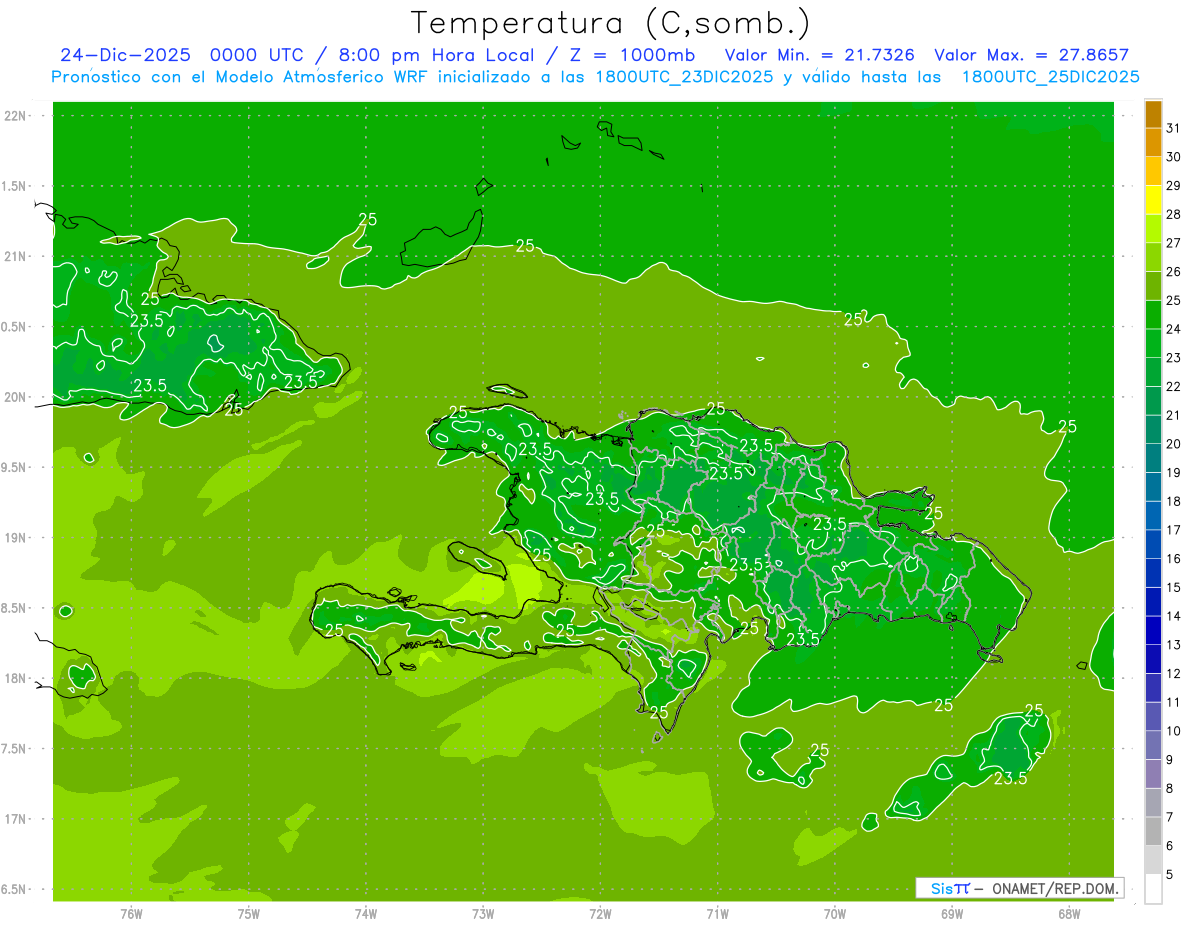
Task: Click the "Valor Min. = 21.7326" text
Action: [819, 55]
